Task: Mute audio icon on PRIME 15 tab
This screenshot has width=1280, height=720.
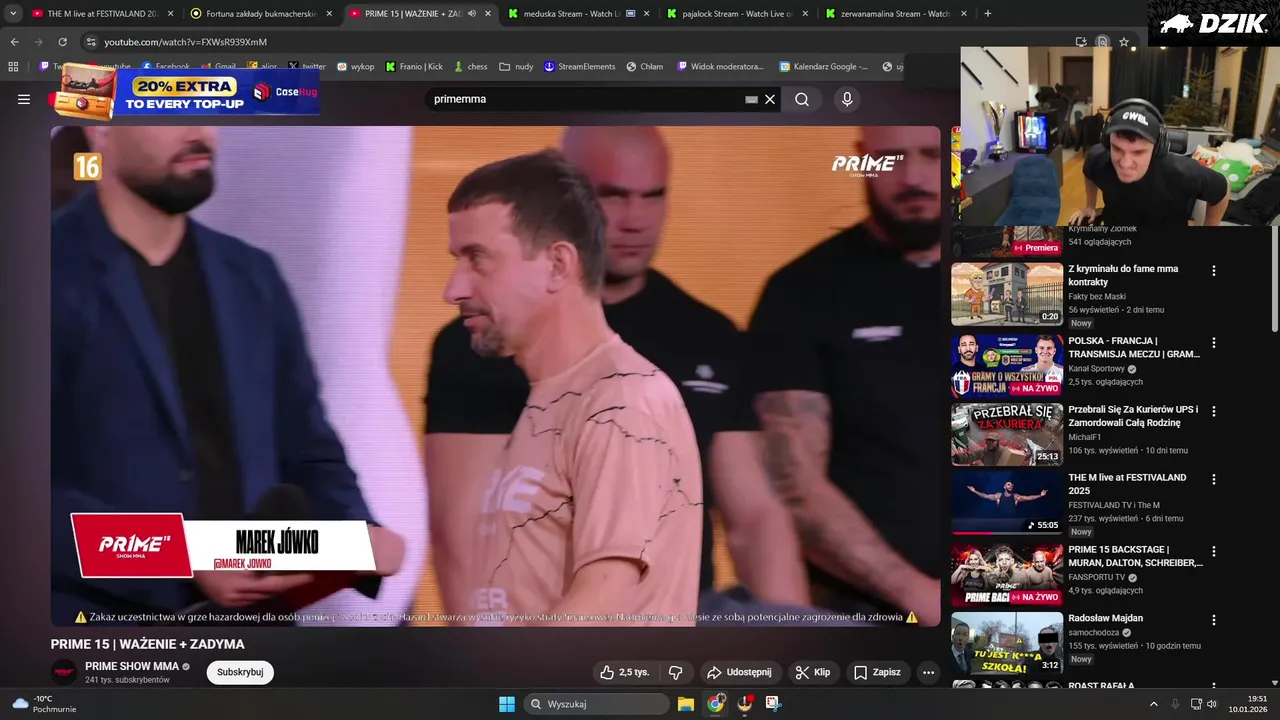Action: [472, 14]
